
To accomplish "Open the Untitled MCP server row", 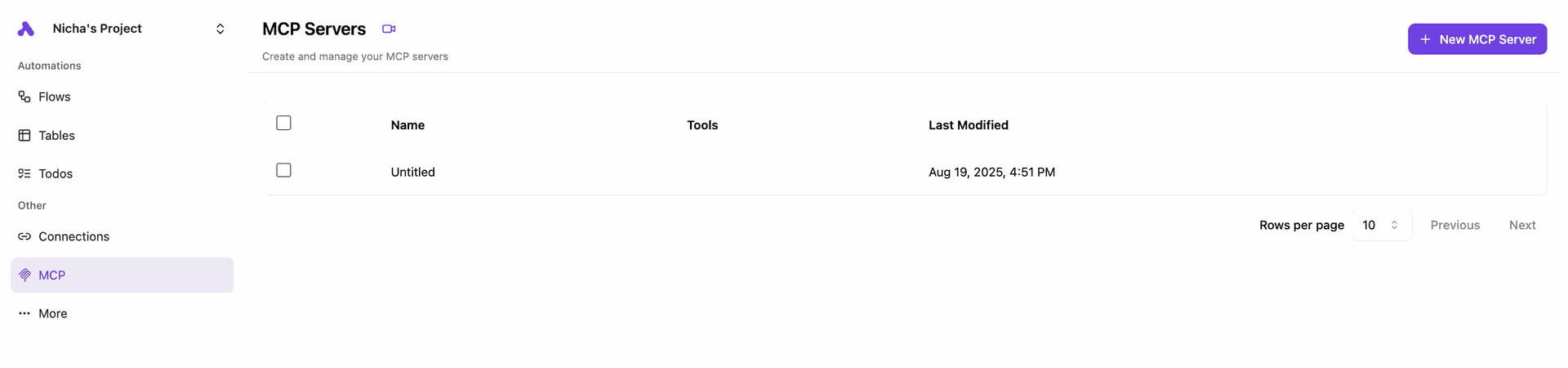I will tap(413, 172).
